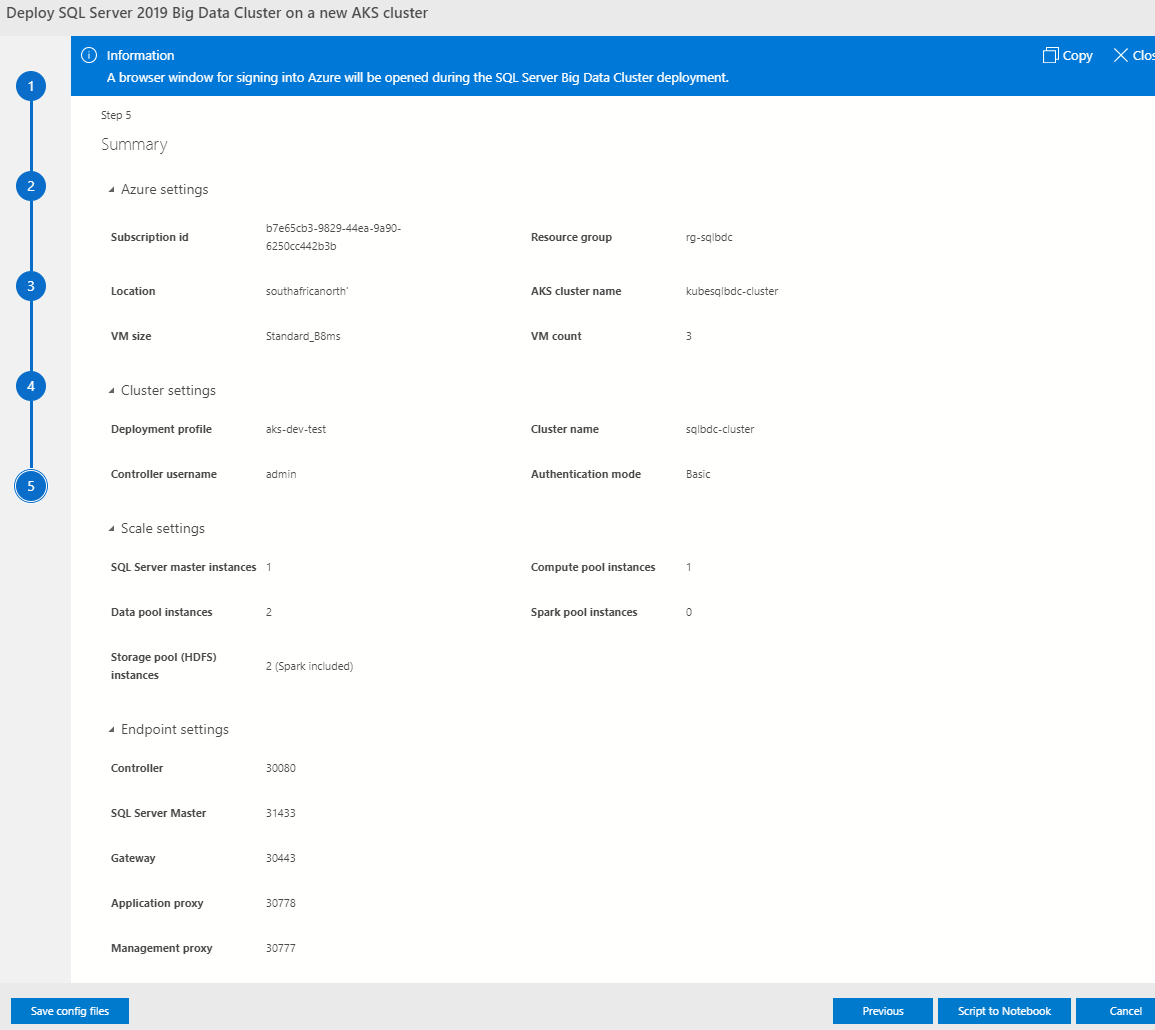Screen dimensions: 1155x1030
Task: Select Spark pool instances value 0
Action: coord(689,612)
